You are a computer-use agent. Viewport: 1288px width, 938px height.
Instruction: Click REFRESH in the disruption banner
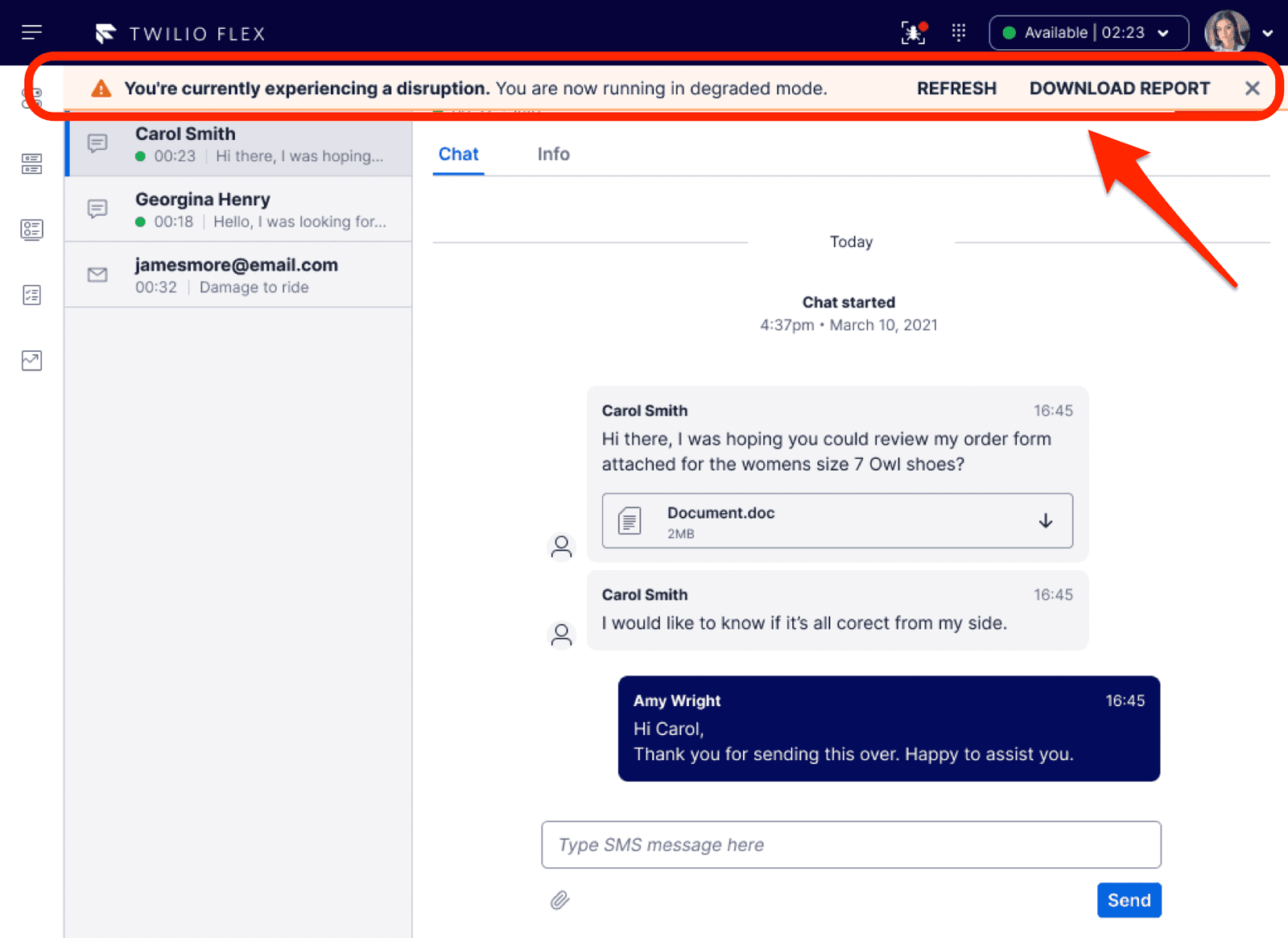pyautogui.click(x=956, y=89)
